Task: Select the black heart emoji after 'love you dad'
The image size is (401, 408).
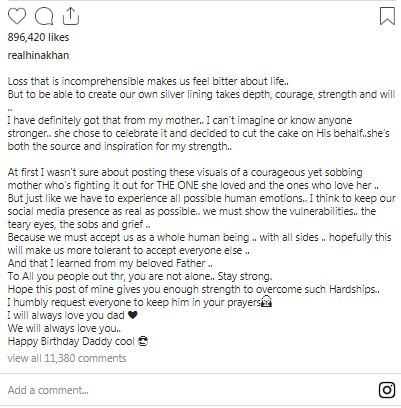Action: 133,315
